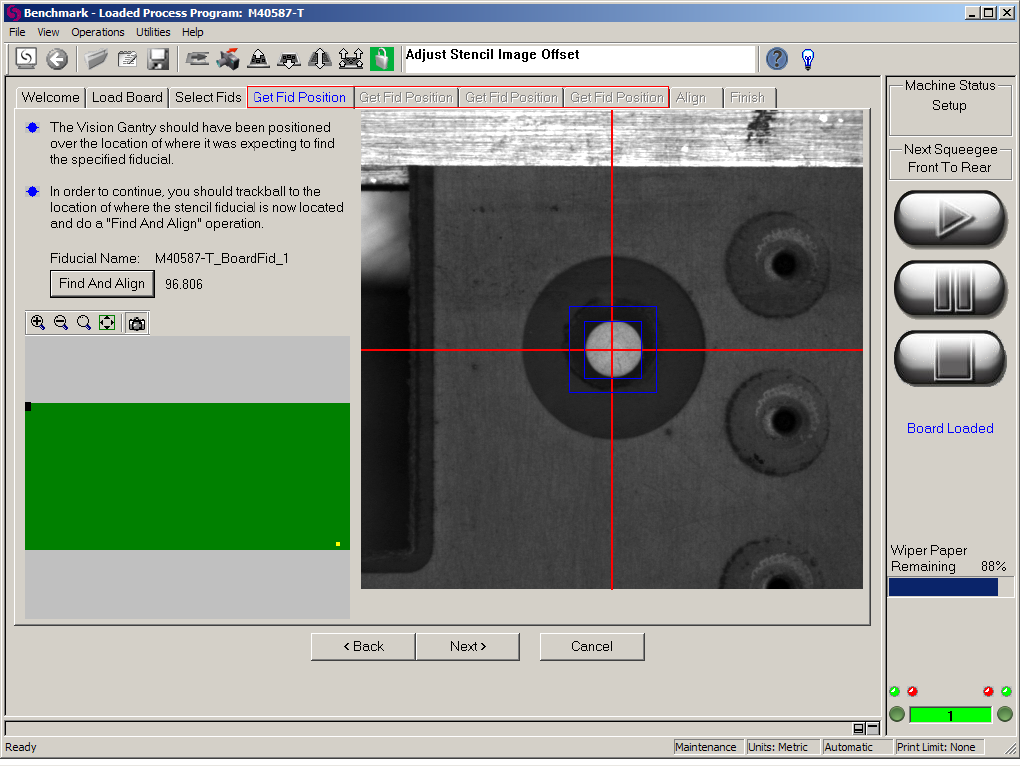Image resolution: width=1020 pixels, height=766 pixels.
Task: Zoom in on the board map view
Action: click(x=38, y=323)
